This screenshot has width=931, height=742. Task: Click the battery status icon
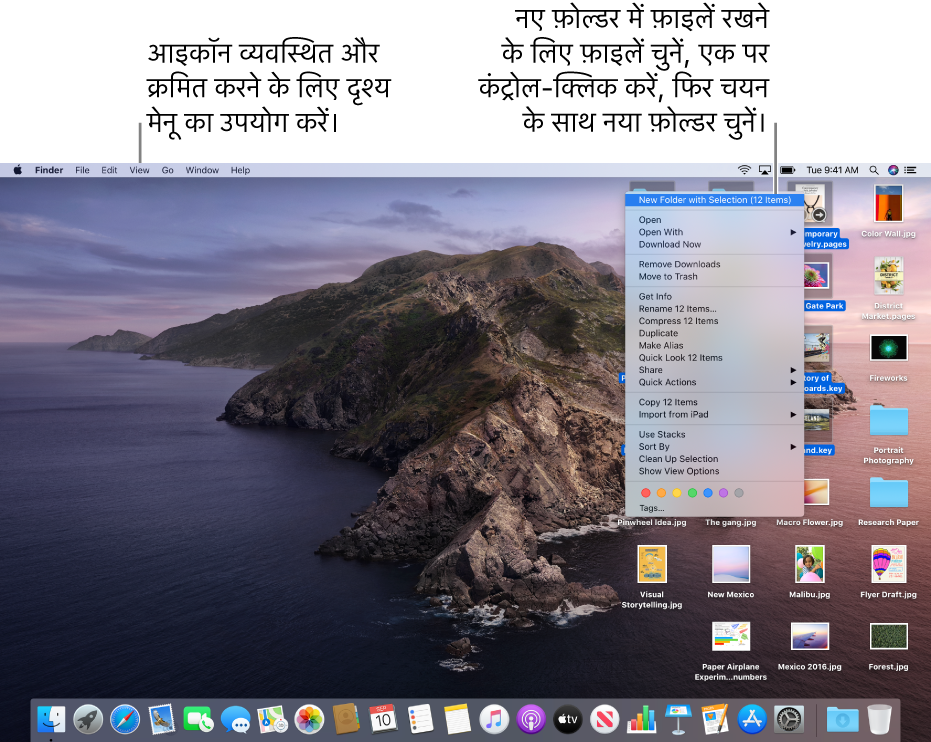pyautogui.click(x=787, y=170)
